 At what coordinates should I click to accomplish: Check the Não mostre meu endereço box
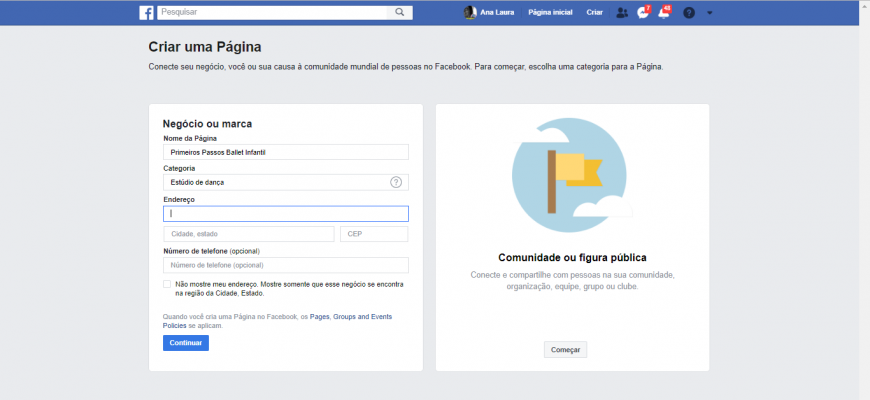click(x=167, y=284)
